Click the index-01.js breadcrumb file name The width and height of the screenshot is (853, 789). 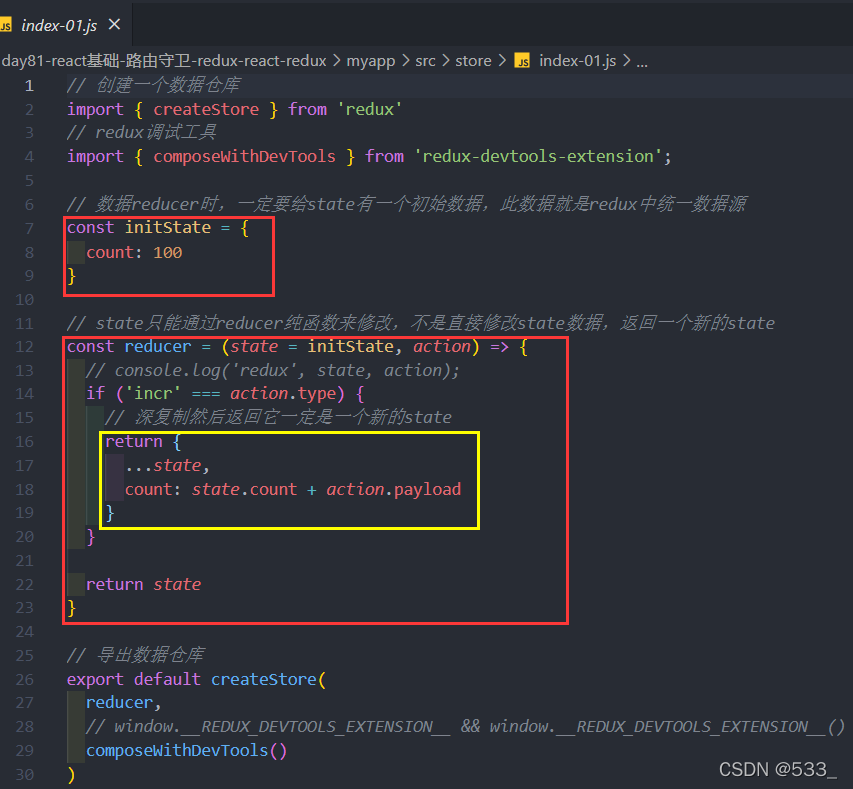coord(577,60)
